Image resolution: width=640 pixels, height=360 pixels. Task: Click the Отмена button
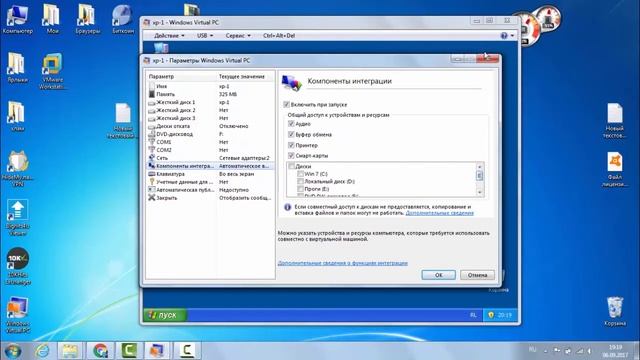point(477,275)
